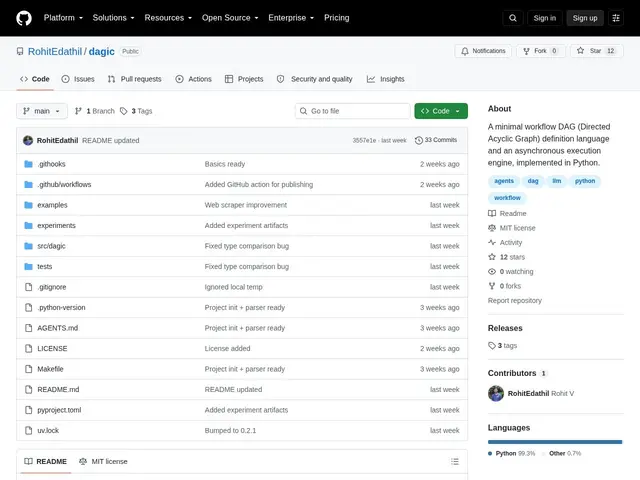Open the README outline list icon

[455, 462]
